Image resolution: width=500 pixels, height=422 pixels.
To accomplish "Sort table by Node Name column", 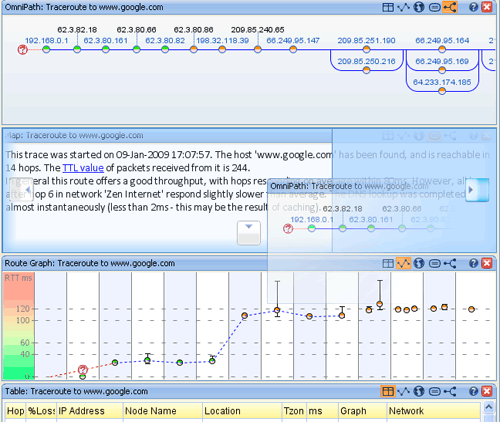I will pos(163,411).
